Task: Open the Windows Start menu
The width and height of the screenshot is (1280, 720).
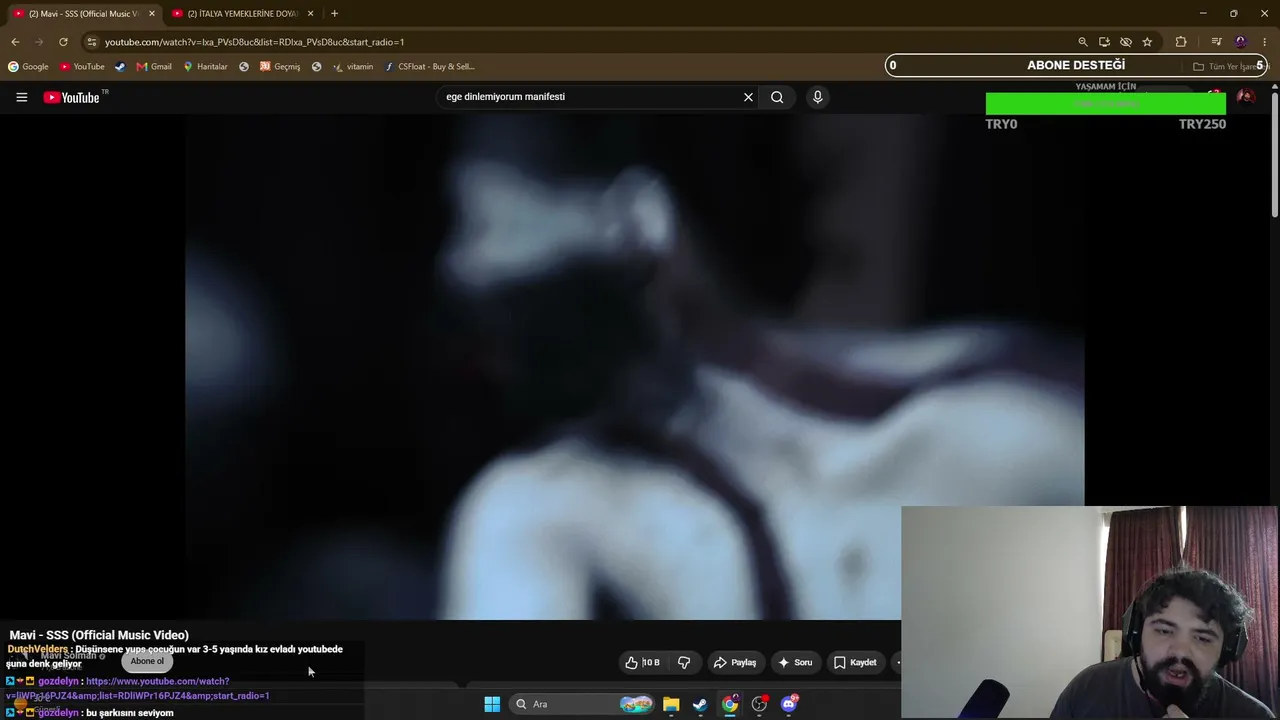Action: click(x=492, y=704)
